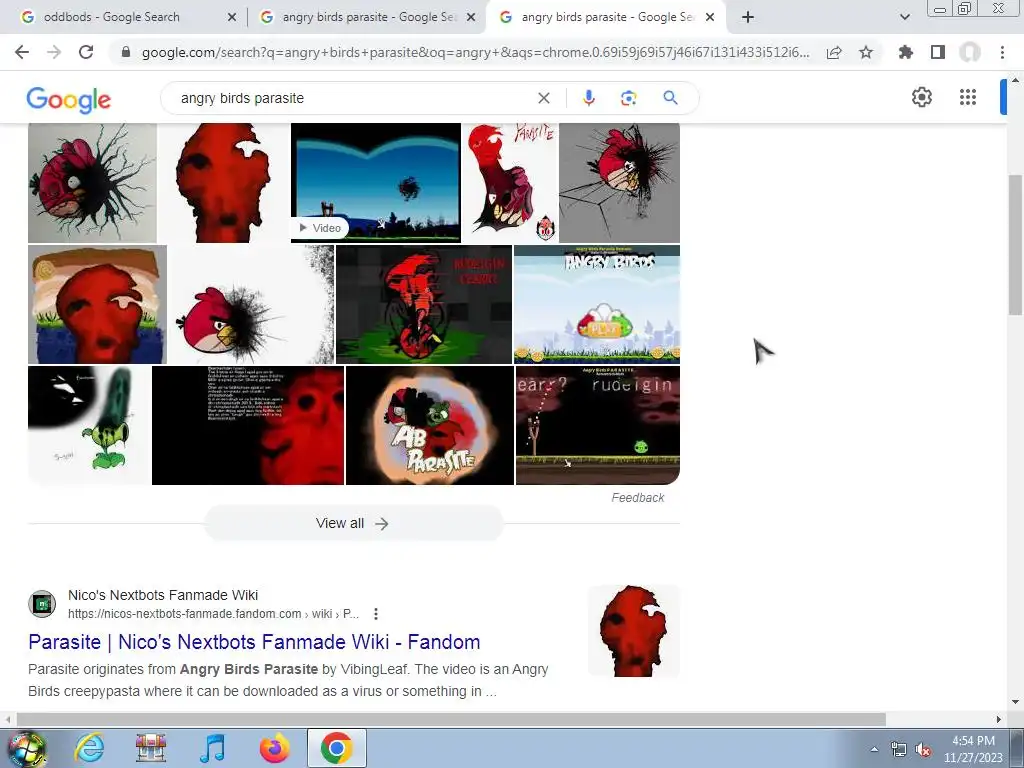Click the View all button
The image size is (1024, 768).
pyautogui.click(x=353, y=523)
